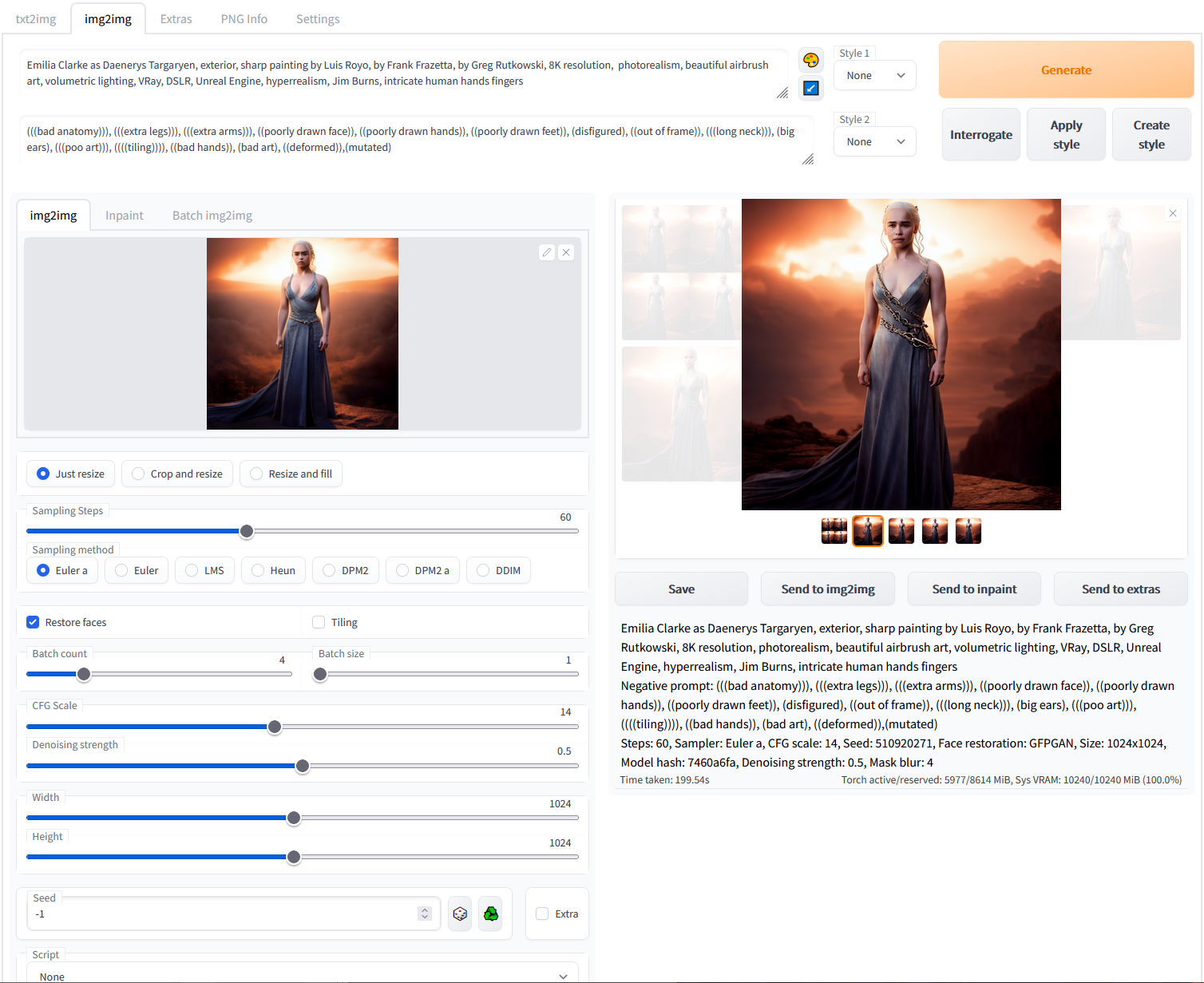Expand the Script dropdown

[x=303, y=976]
